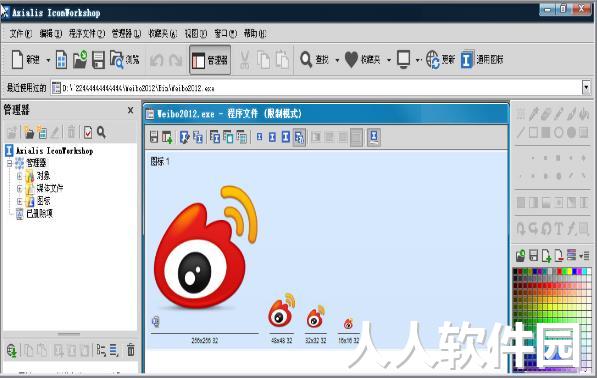The image size is (597, 379).
Task: Click the 查找 search button
Action: pyautogui.click(x=314, y=60)
